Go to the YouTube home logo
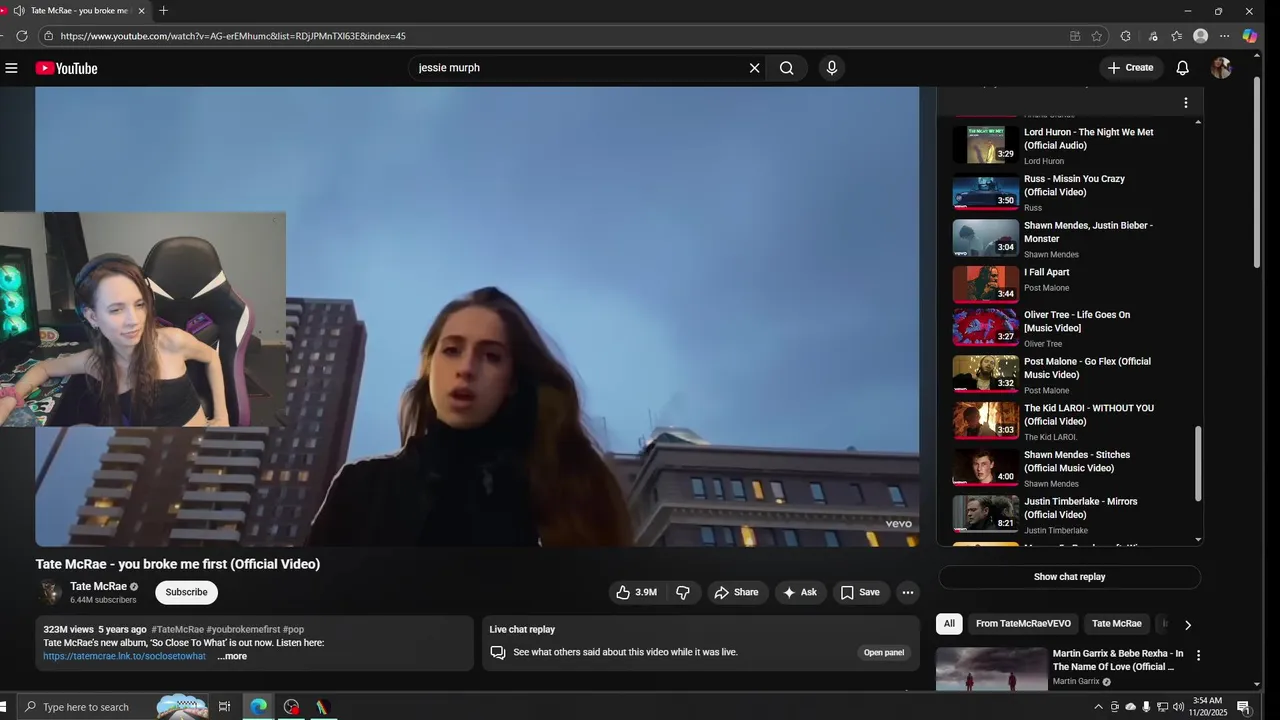Image resolution: width=1280 pixels, height=720 pixels. click(x=66, y=68)
